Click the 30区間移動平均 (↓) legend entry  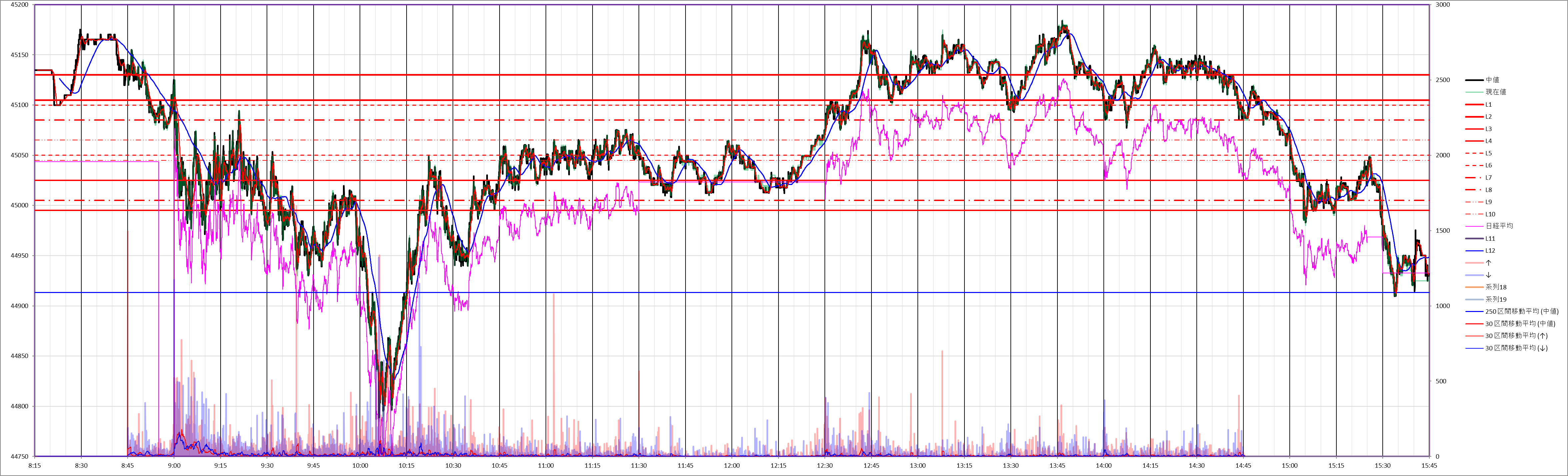(1516, 348)
